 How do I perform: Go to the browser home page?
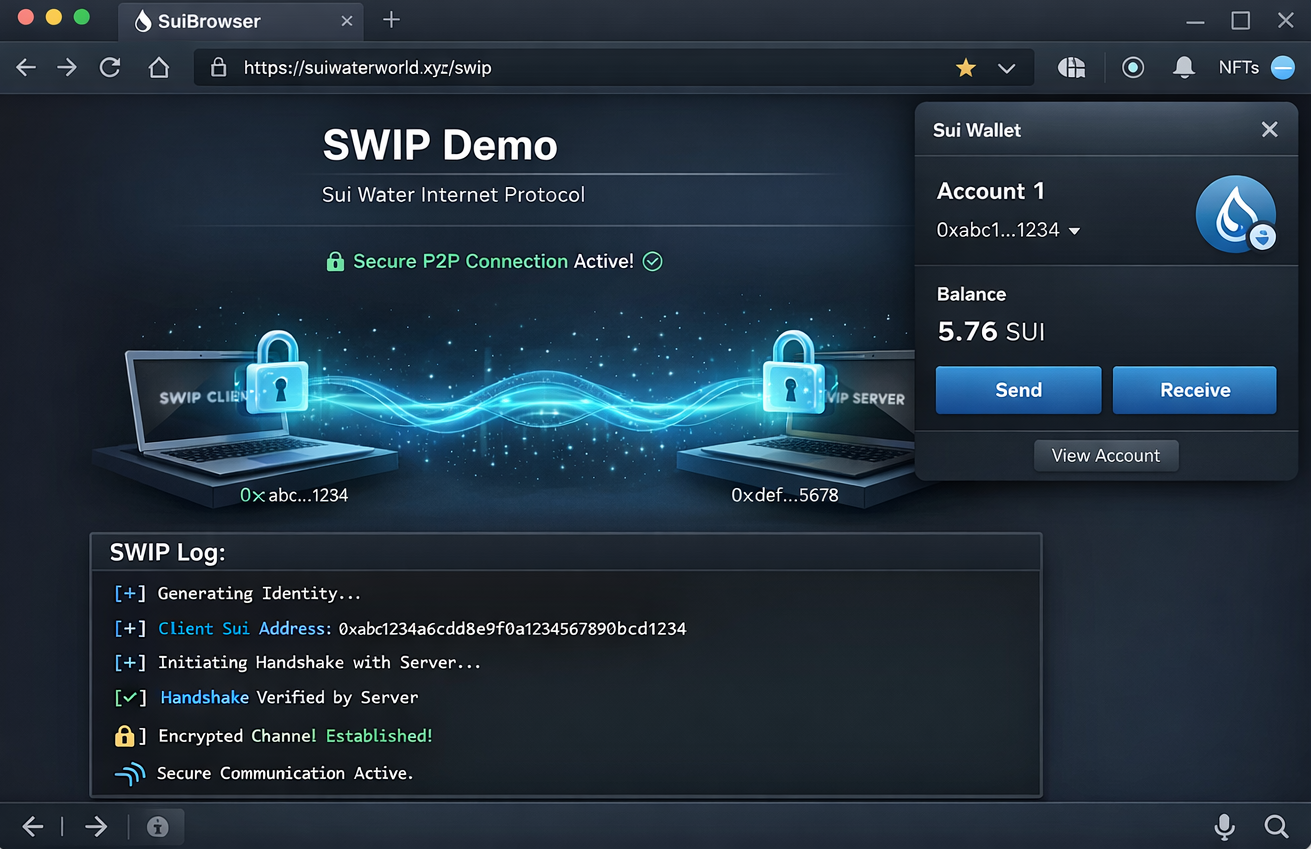click(x=158, y=68)
